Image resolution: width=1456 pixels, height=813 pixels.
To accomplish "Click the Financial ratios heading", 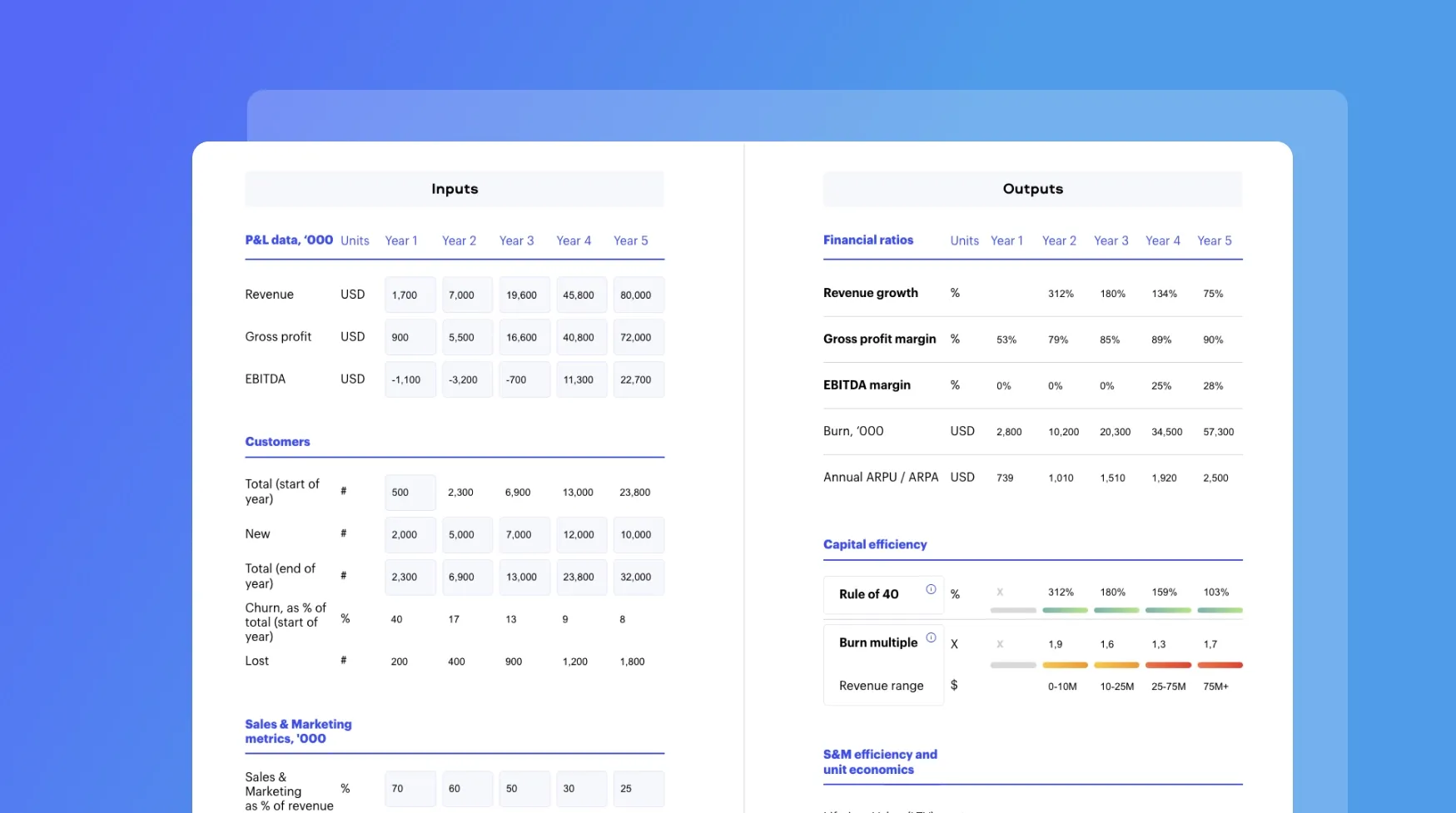I will pyautogui.click(x=868, y=240).
